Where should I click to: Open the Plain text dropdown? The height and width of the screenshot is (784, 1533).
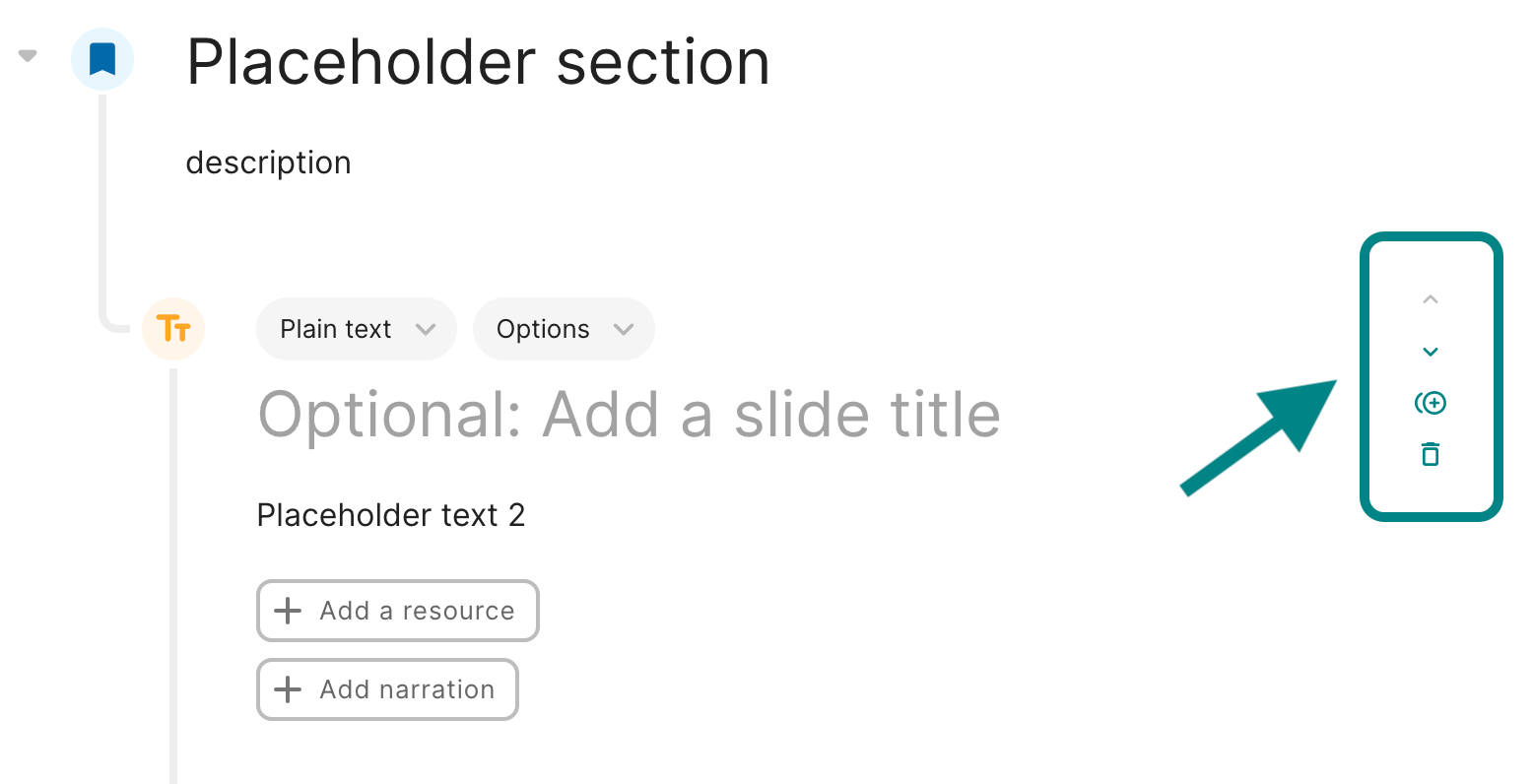(x=357, y=329)
